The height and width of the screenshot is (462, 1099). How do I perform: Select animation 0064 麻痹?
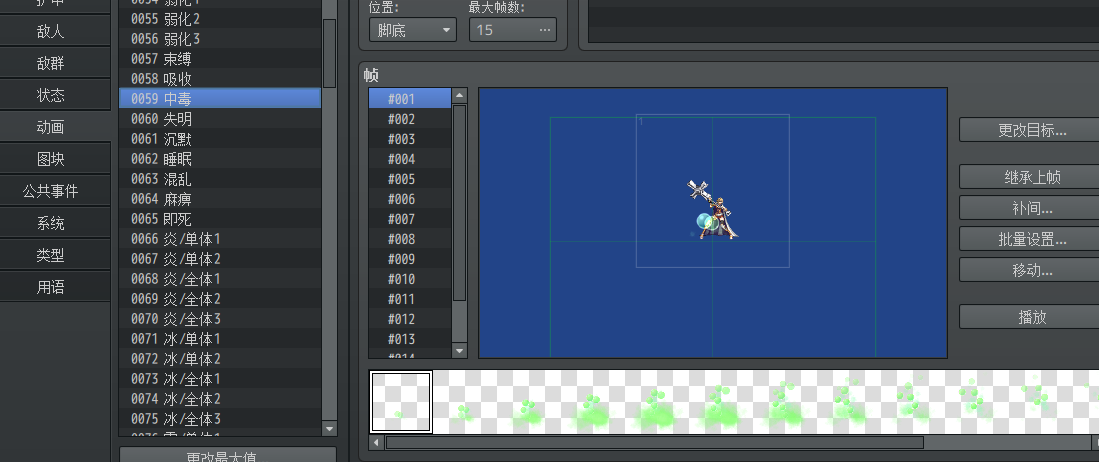(x=220, y=199)
